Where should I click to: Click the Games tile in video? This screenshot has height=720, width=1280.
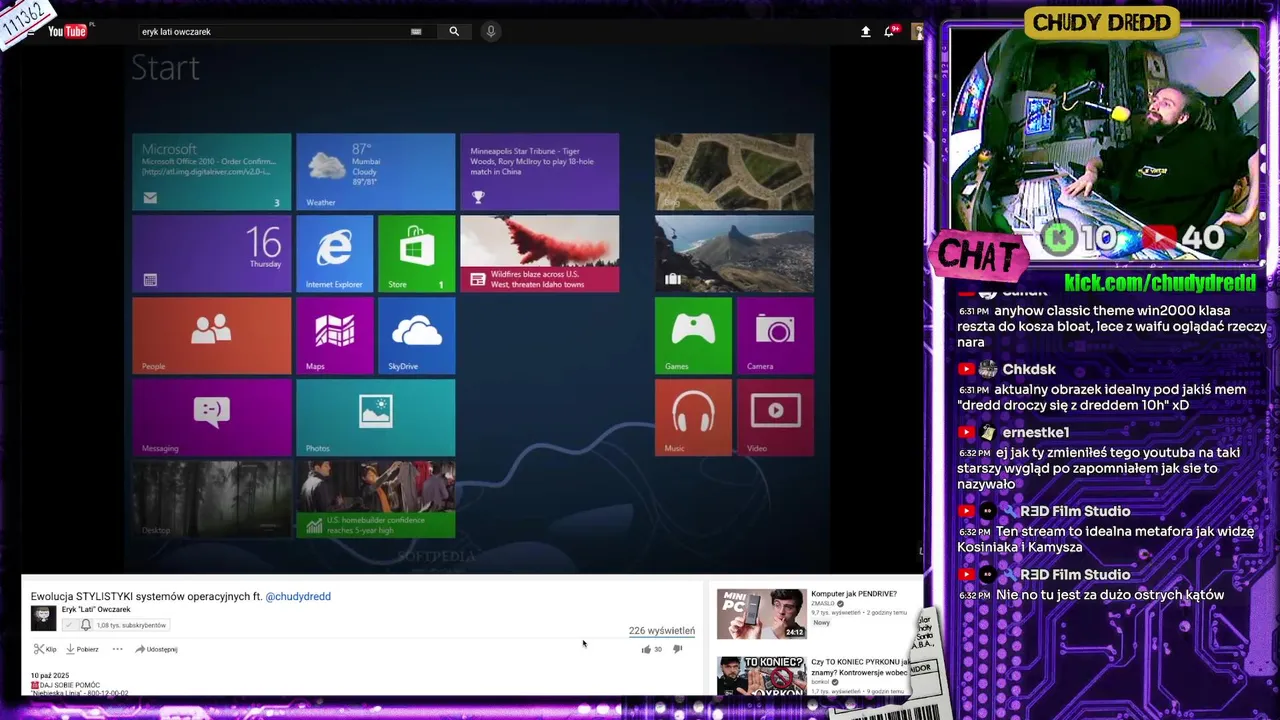[693, 336]
